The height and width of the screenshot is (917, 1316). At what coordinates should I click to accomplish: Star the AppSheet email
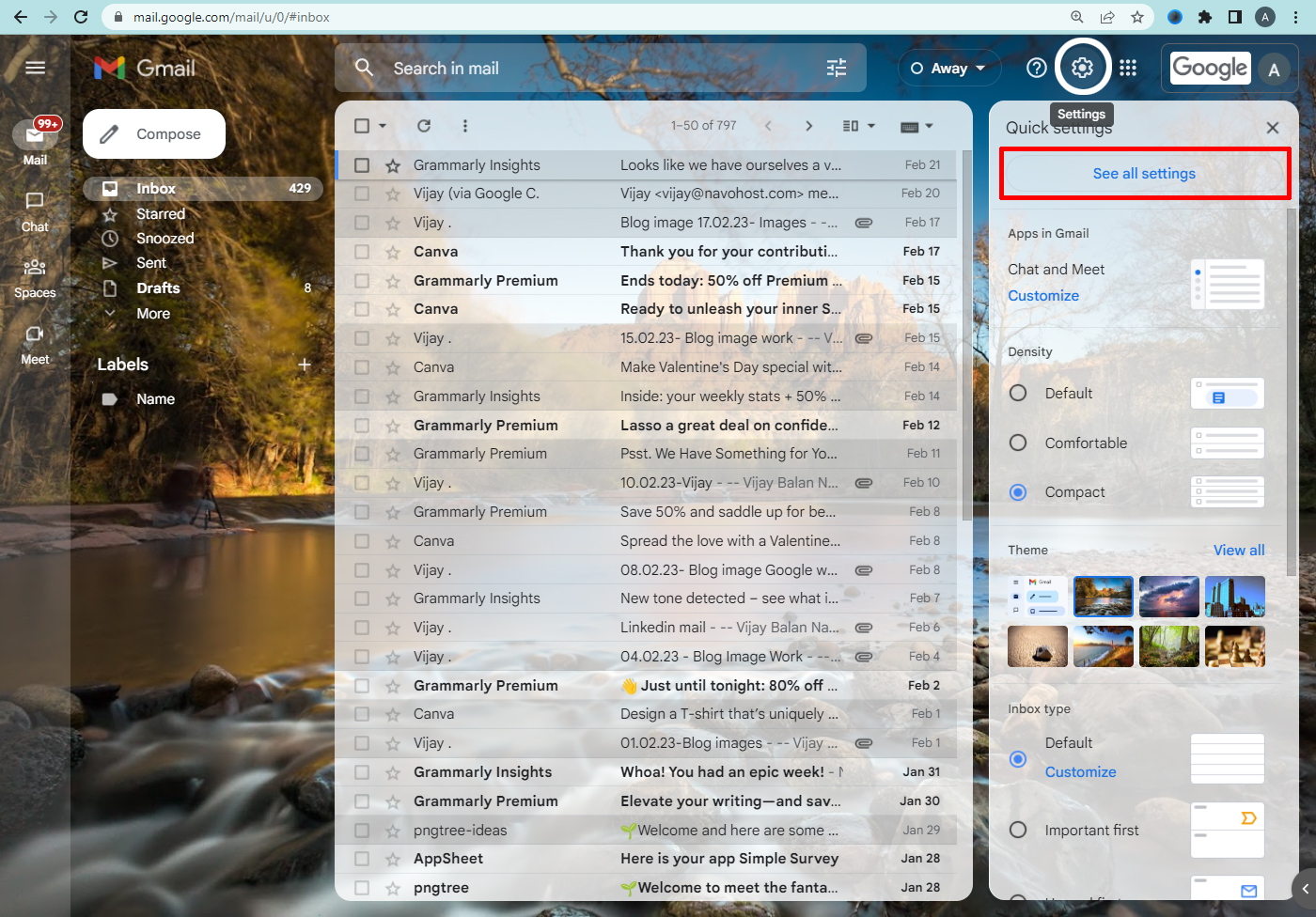(393, 859)
